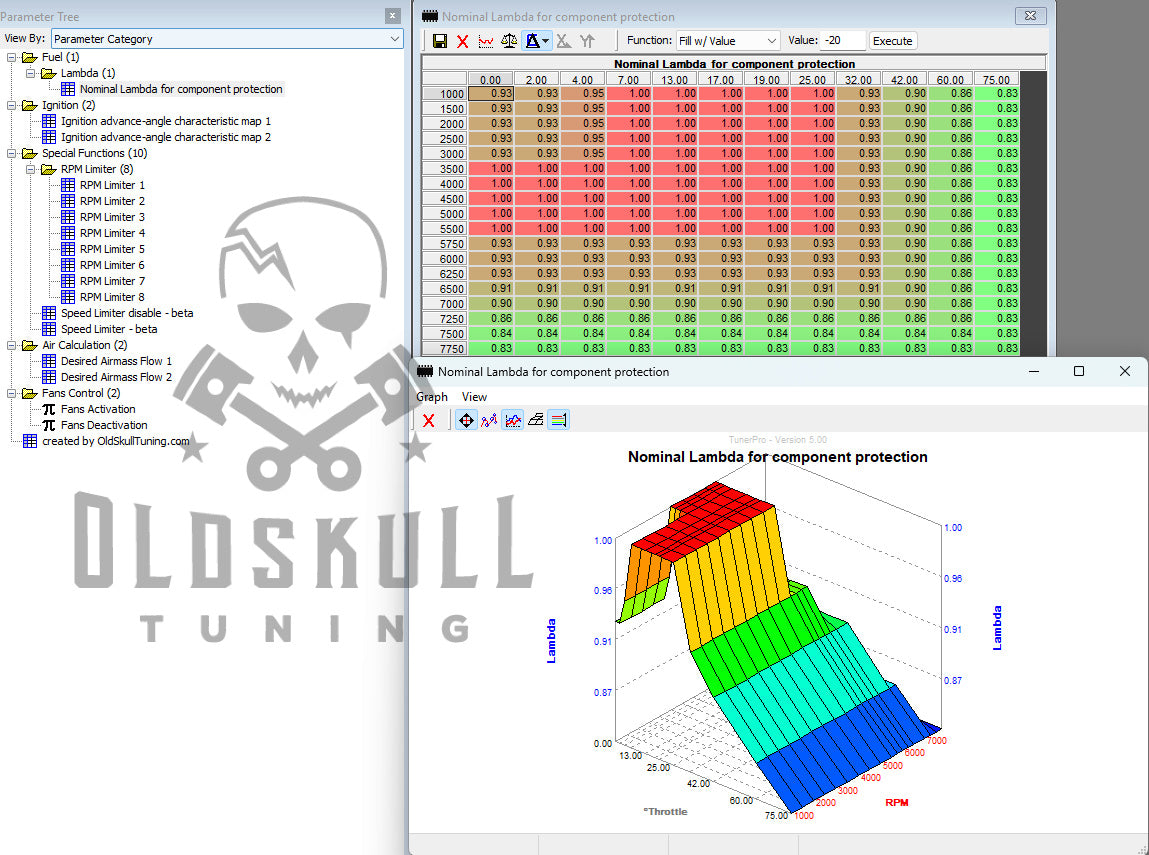Viewport: 1149px width, 855px height.
Task: Open the View By category dropdown
Action: click(227, 39)
